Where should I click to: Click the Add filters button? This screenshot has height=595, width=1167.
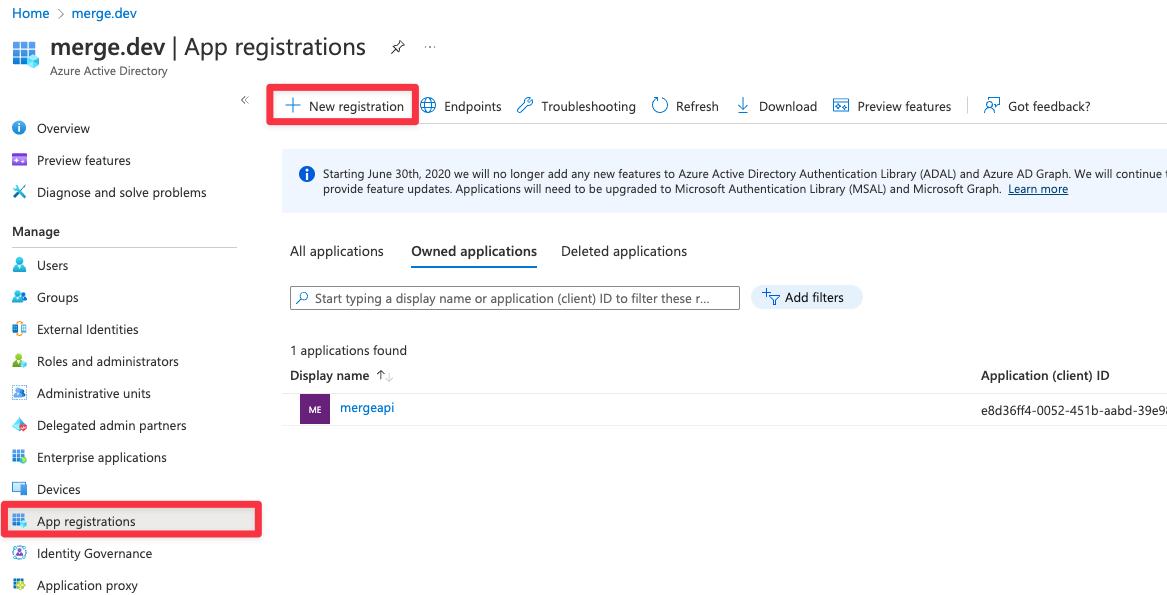click(x=806, y=297)
